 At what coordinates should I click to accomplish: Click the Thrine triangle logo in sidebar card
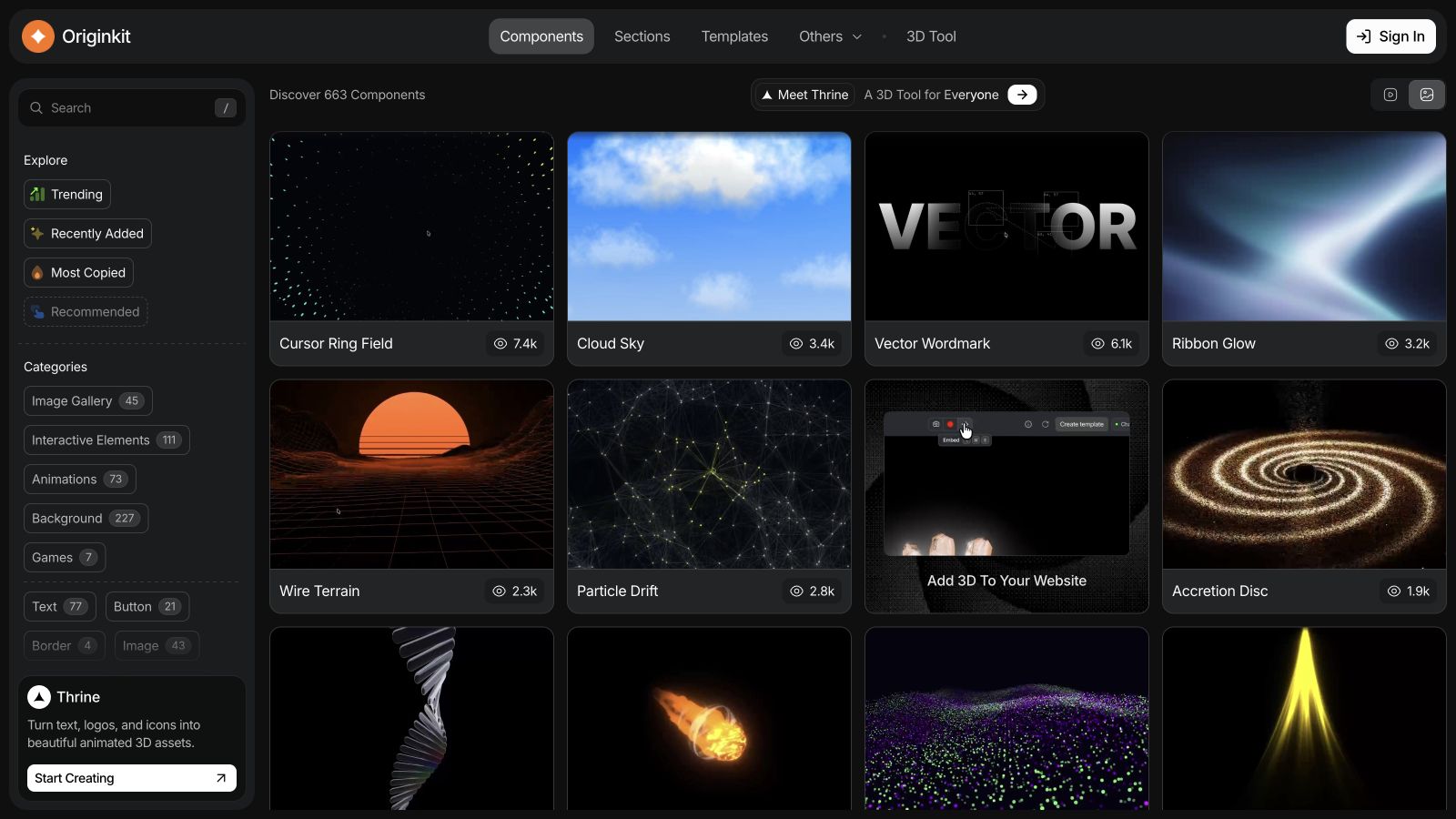(x=39, y=697)
